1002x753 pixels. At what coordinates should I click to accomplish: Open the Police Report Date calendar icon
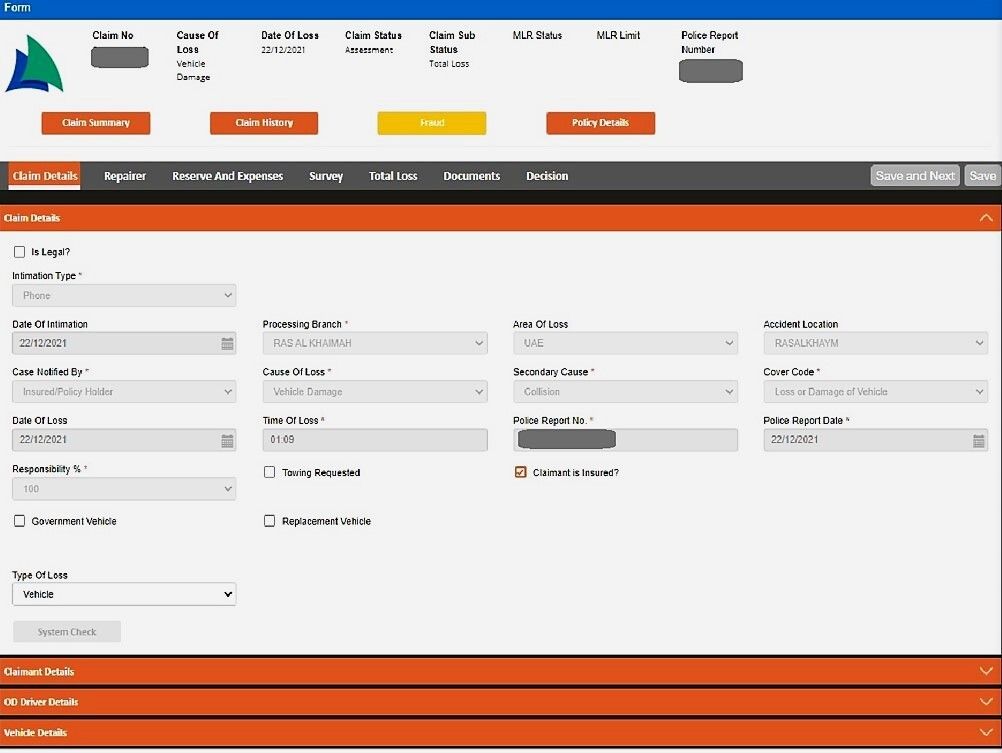click(x=978, y=440)
